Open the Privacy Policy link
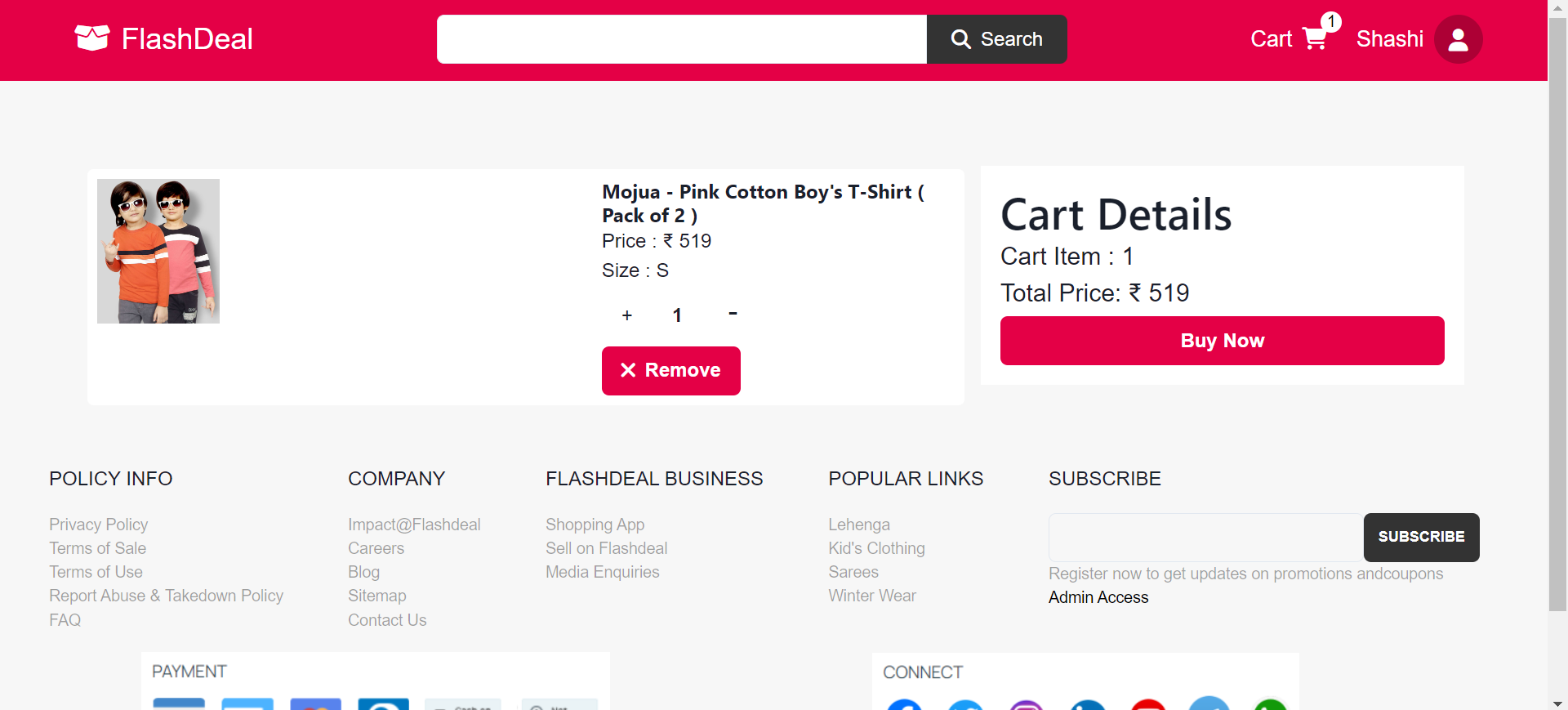The image size is (1568, 710). point(99,525)
